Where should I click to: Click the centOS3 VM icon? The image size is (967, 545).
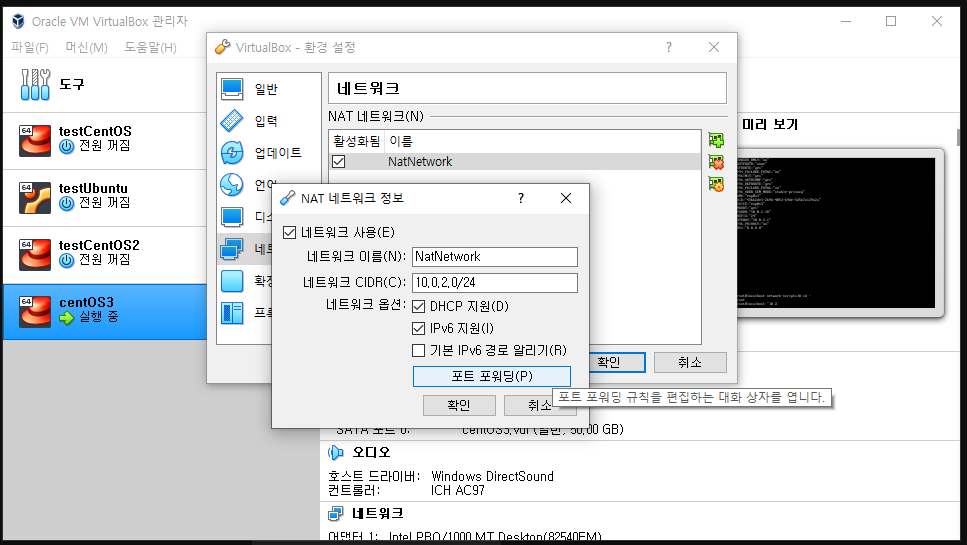click(35, 311)
